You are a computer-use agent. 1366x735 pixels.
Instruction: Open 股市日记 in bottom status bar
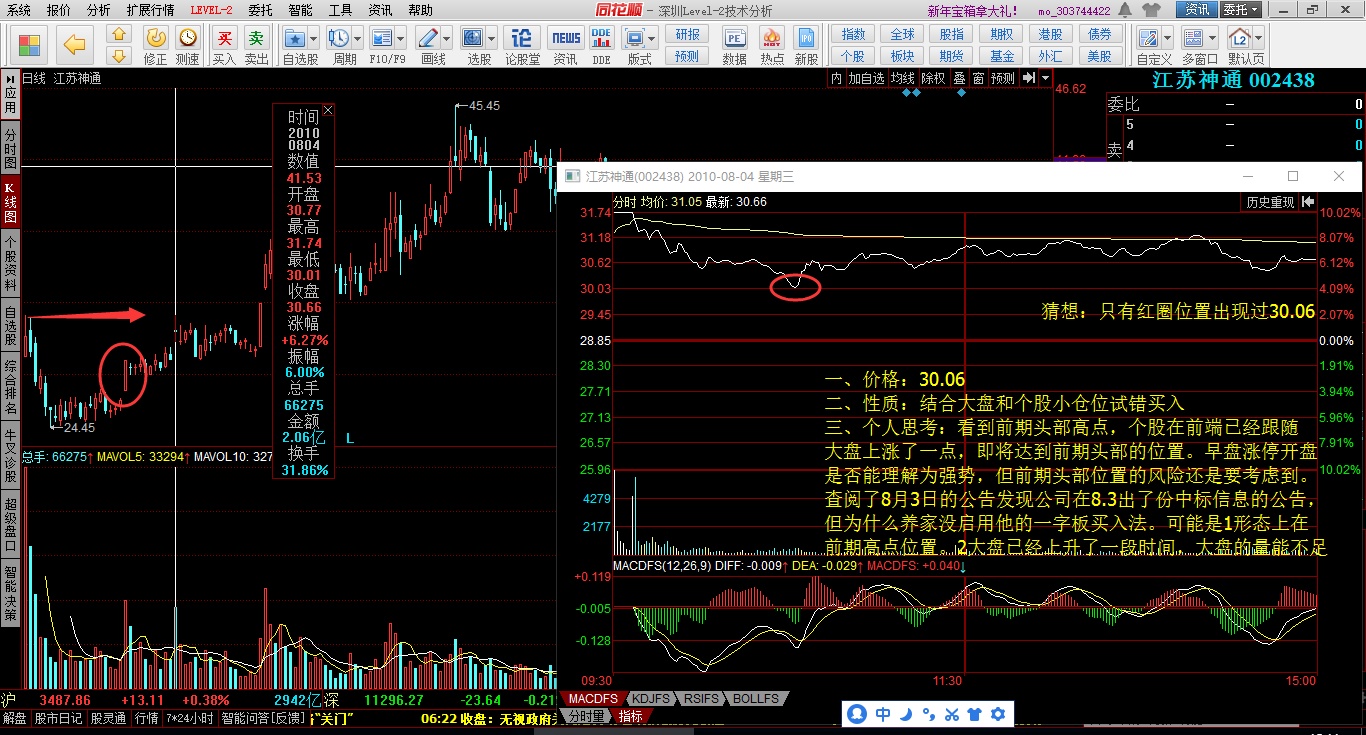tap(59, 718)
